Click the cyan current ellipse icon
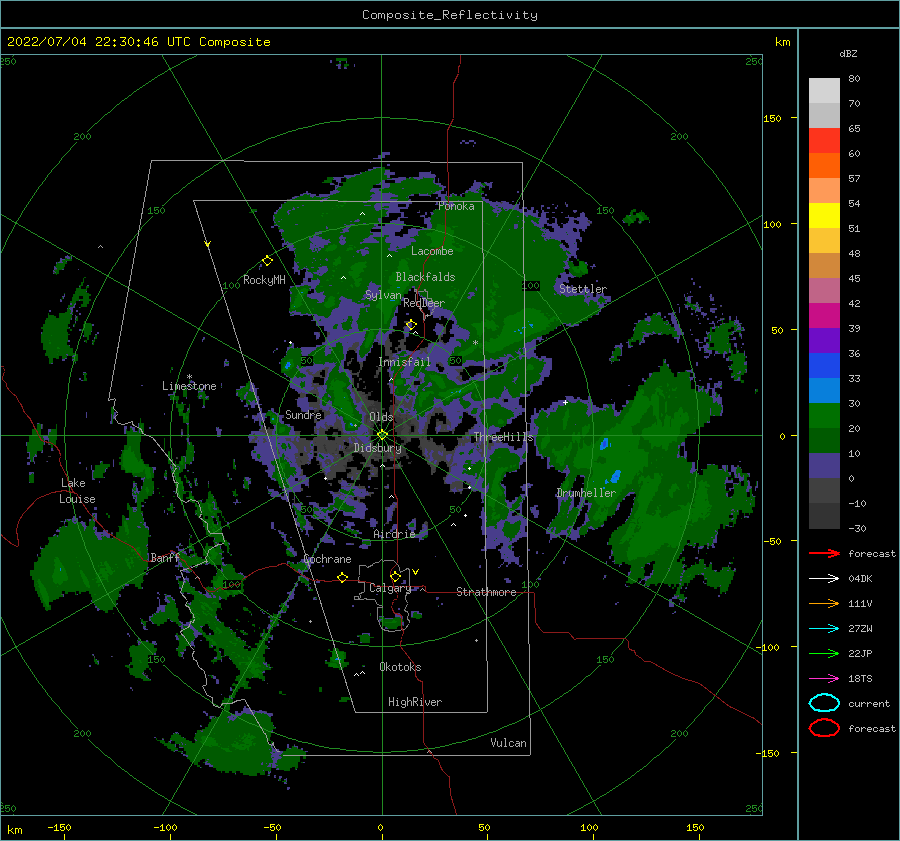900x841 pixels. pos(824,703)
